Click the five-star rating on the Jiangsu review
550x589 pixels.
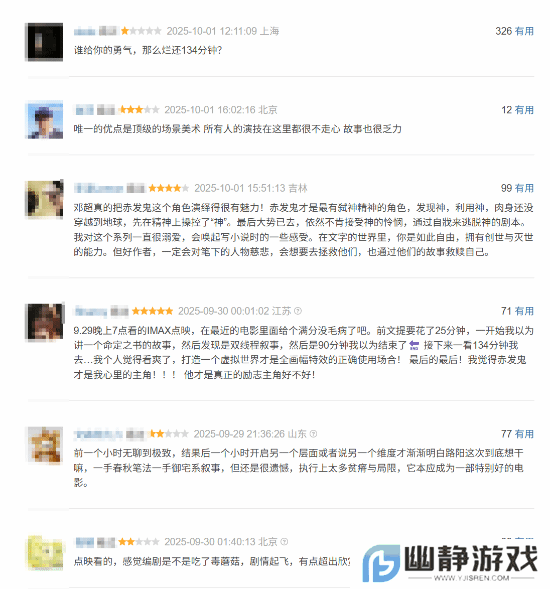tap(152, 311)
